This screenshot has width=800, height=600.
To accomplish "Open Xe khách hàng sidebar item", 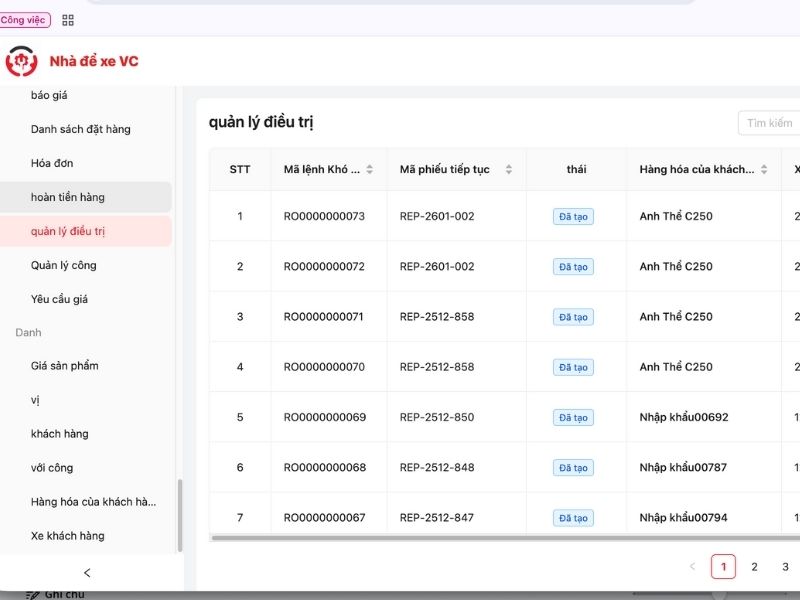I will 67,536.
